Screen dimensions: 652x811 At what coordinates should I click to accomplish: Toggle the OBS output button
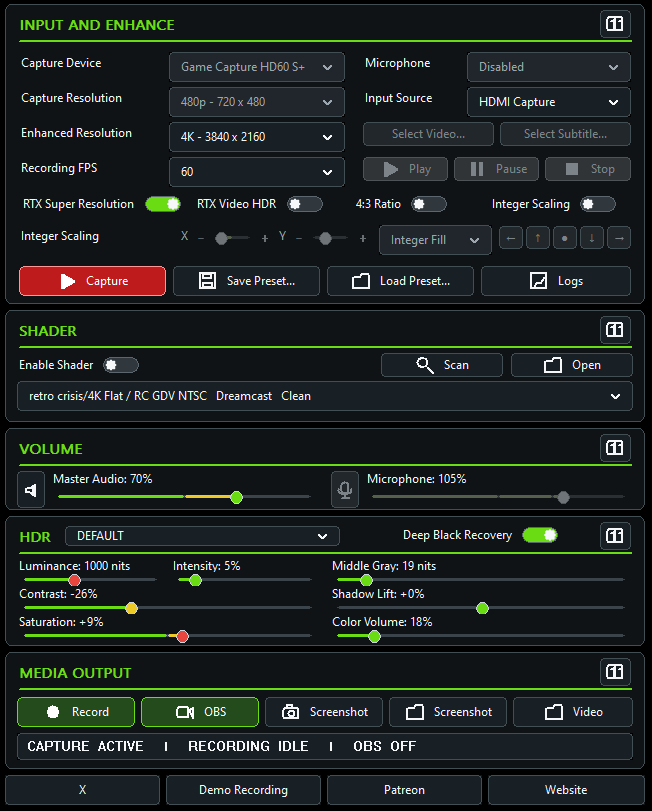point(200,712)
